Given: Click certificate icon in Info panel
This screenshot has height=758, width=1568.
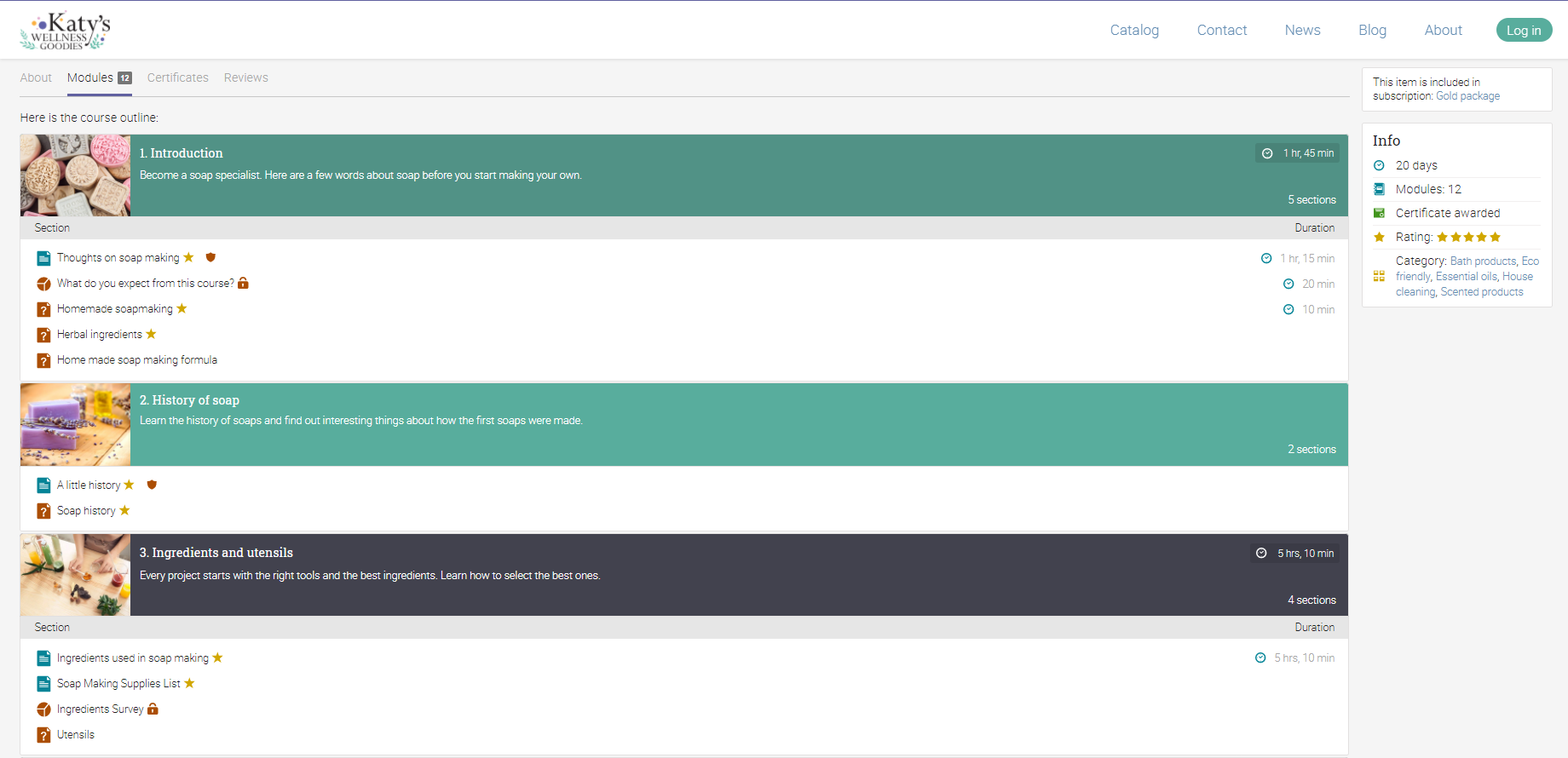Looking at the screenshot, I should click(1379, 213).
